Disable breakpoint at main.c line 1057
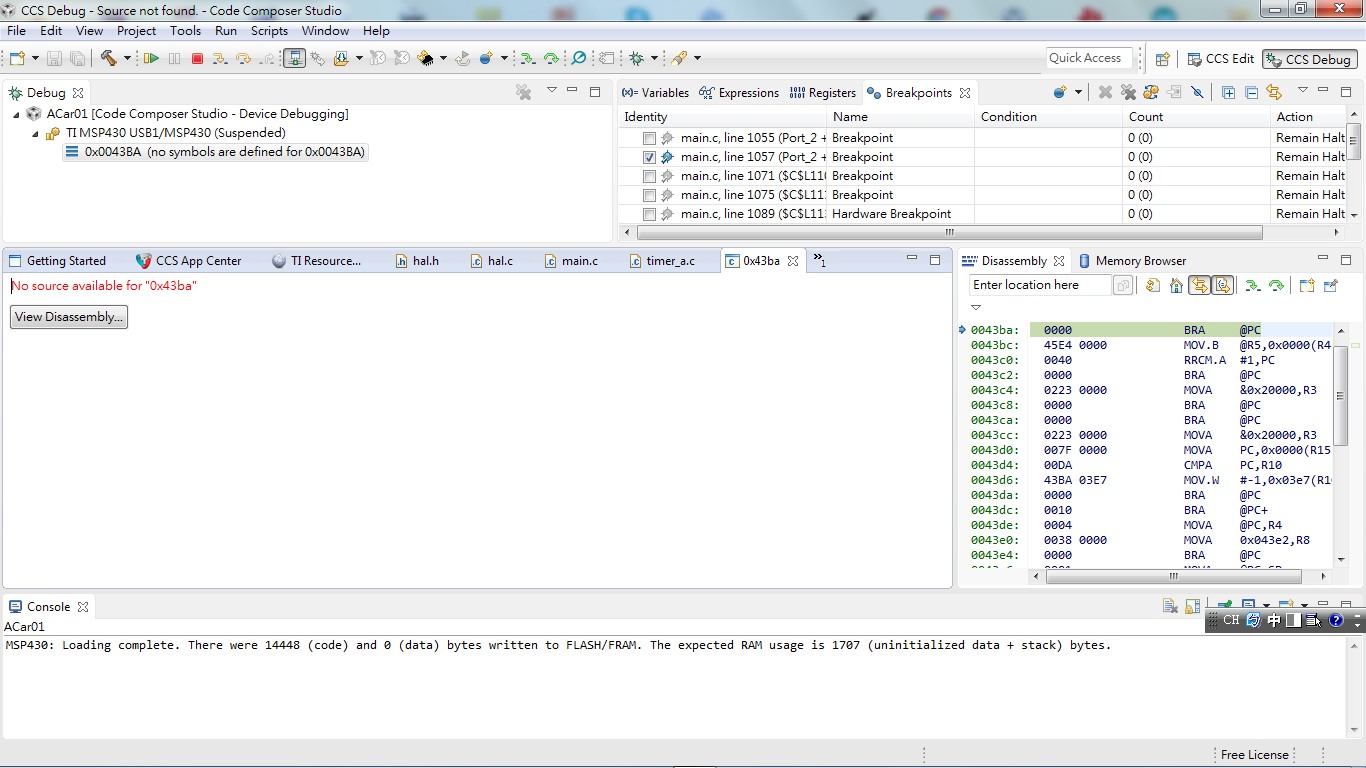The width and height of the screenshot is (1366, 768). tap(650, 157)
